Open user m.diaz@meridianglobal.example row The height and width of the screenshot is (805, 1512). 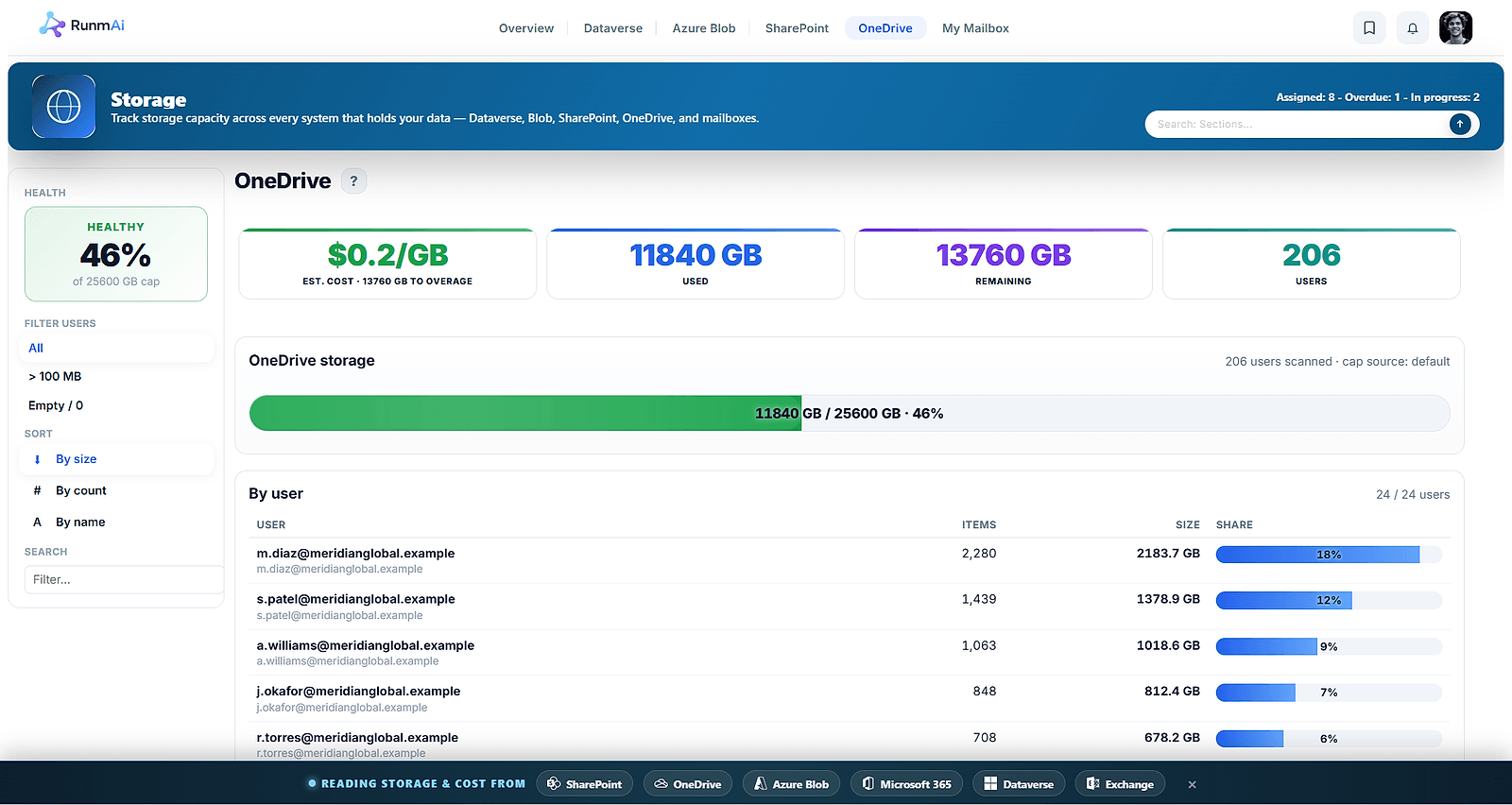coord(850,560)
